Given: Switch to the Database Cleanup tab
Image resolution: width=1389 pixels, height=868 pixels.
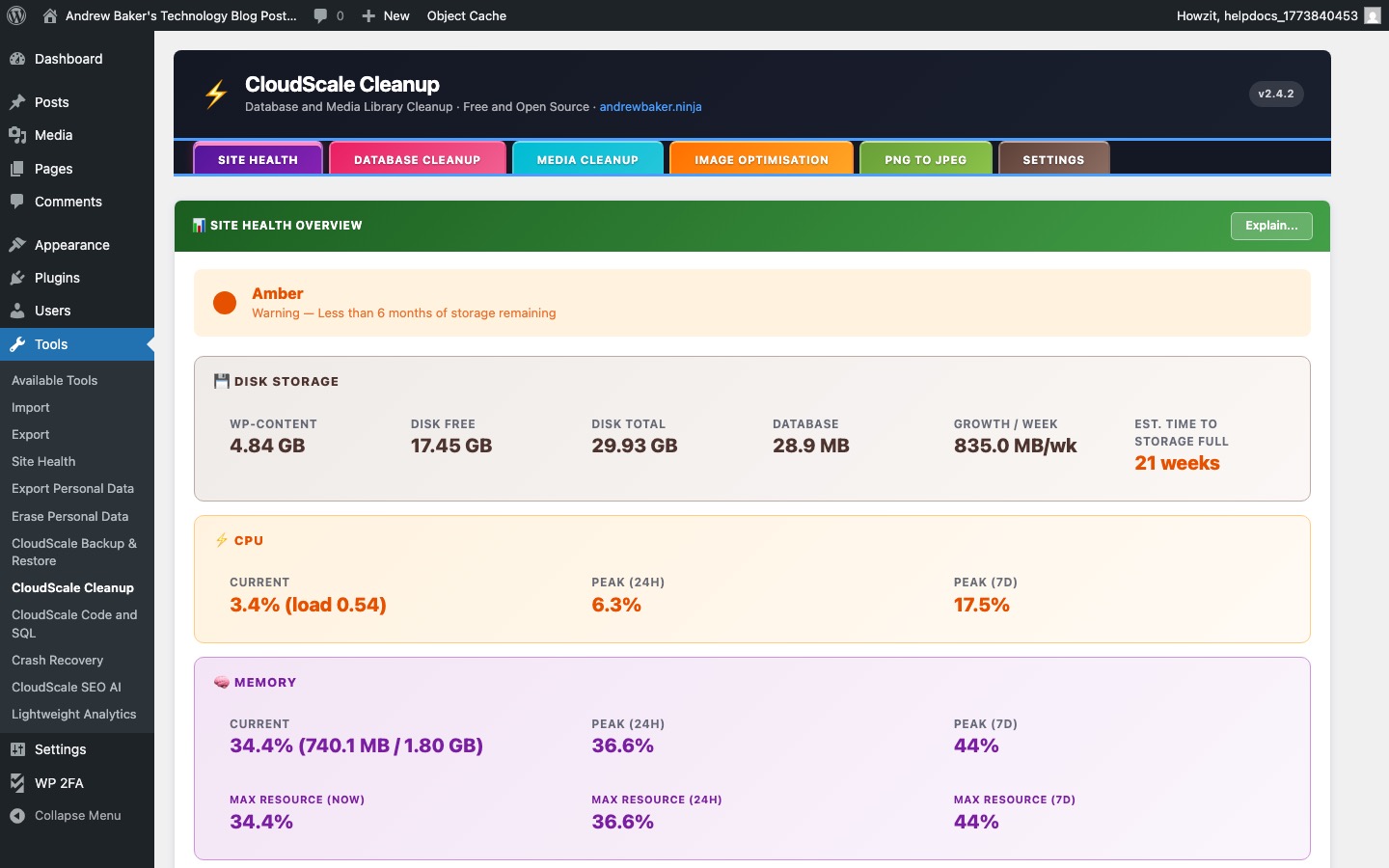Looking at the screenshot, I should [417, 159].
